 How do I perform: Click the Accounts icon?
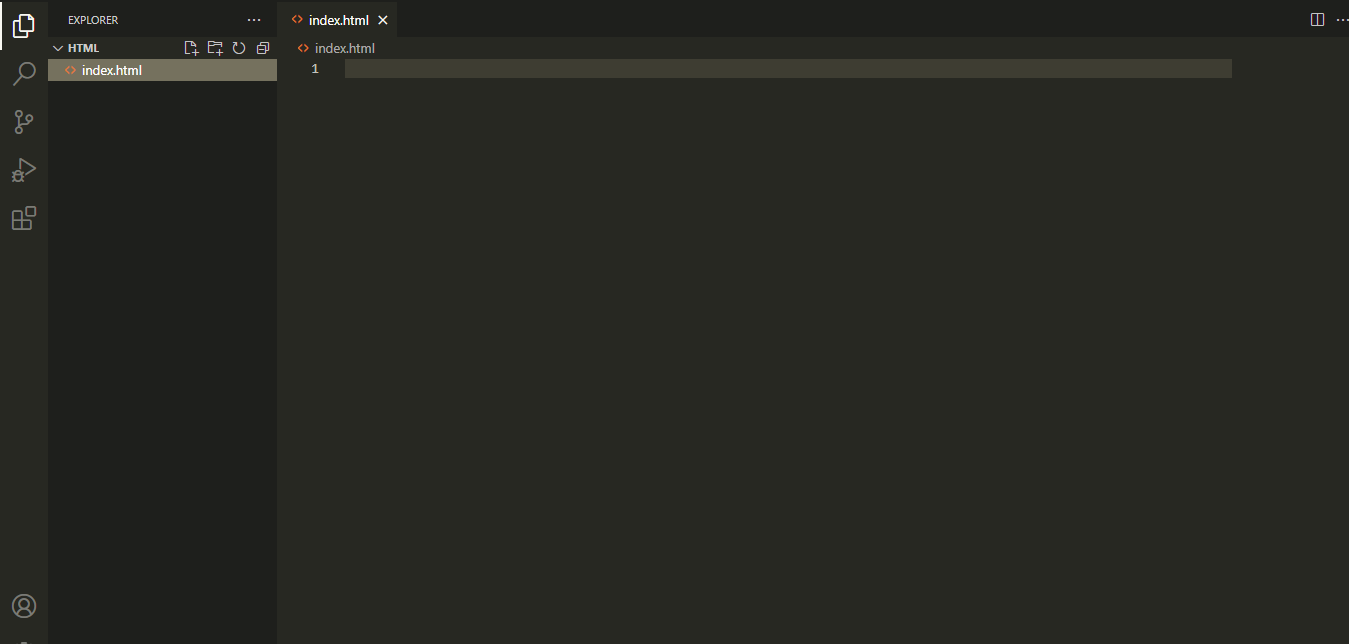pyautogui.click(x=24, y=606)
